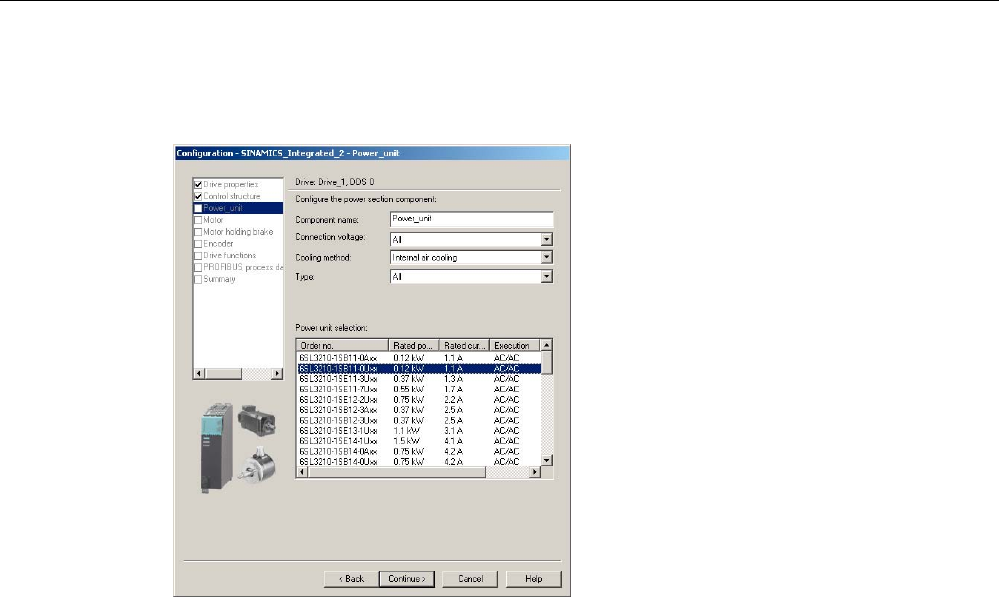Toggle the Control structure checkbox

pos(198,196)
